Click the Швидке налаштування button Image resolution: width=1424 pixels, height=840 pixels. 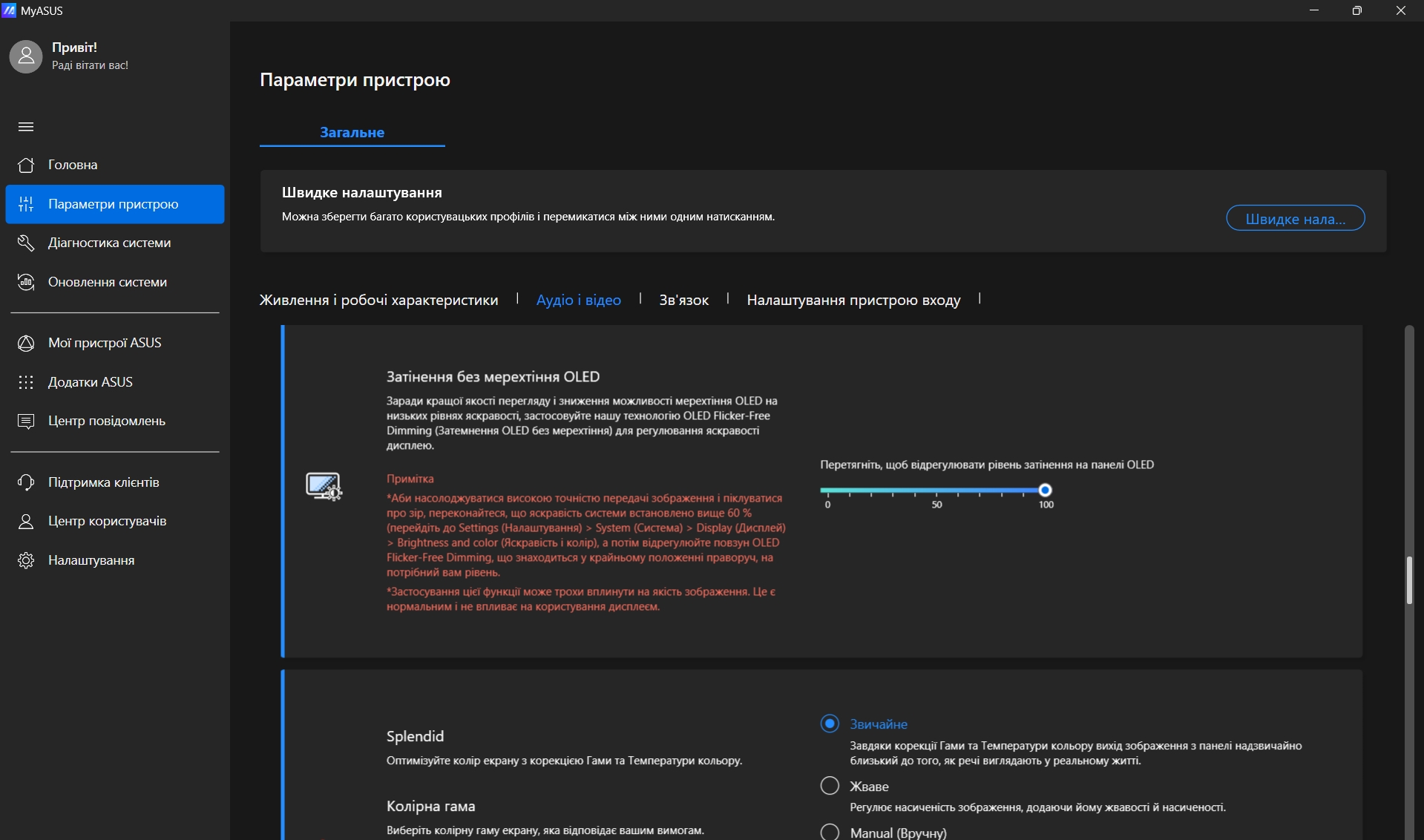click(x=1295, y=218)
